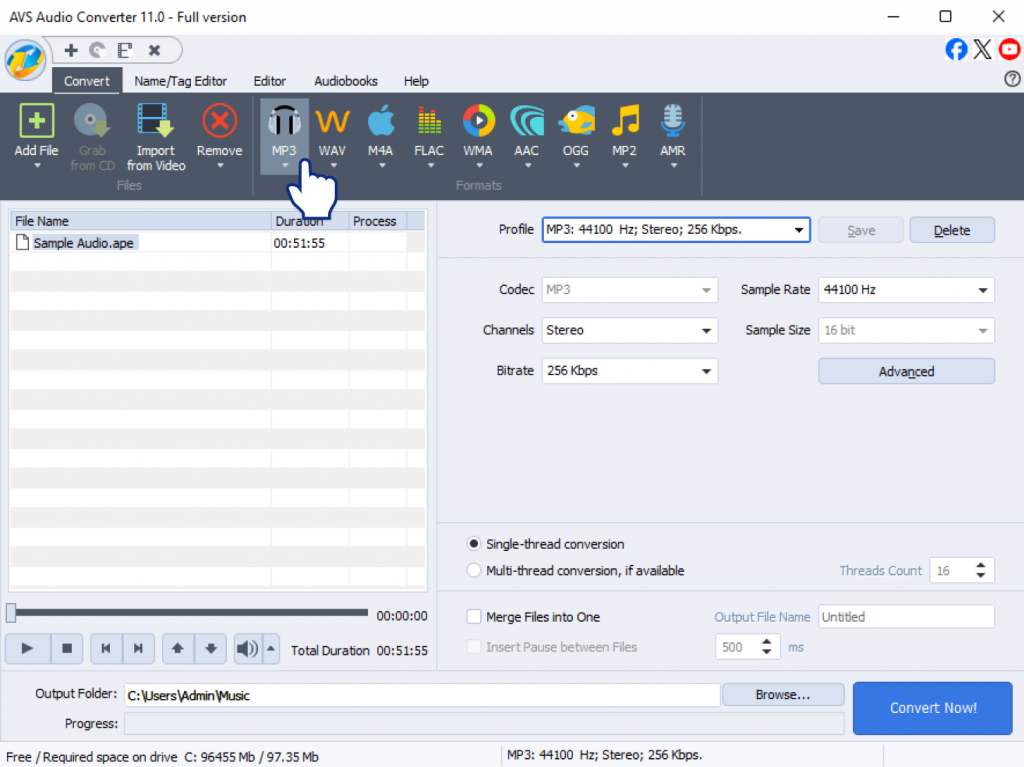
Task: Expand volume slider arrow beside speaker
Action: click(x=271, y=648)
